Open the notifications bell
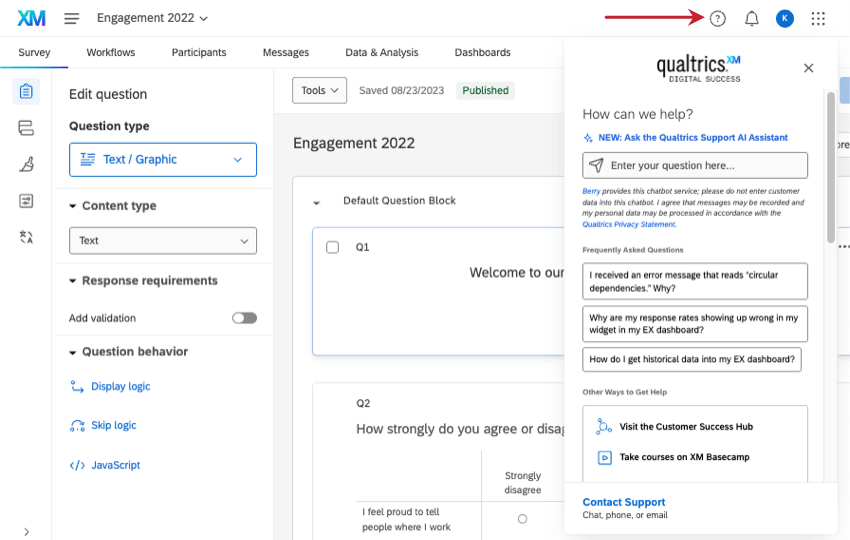Screen dimensions: 850x540 coord(751,18)
